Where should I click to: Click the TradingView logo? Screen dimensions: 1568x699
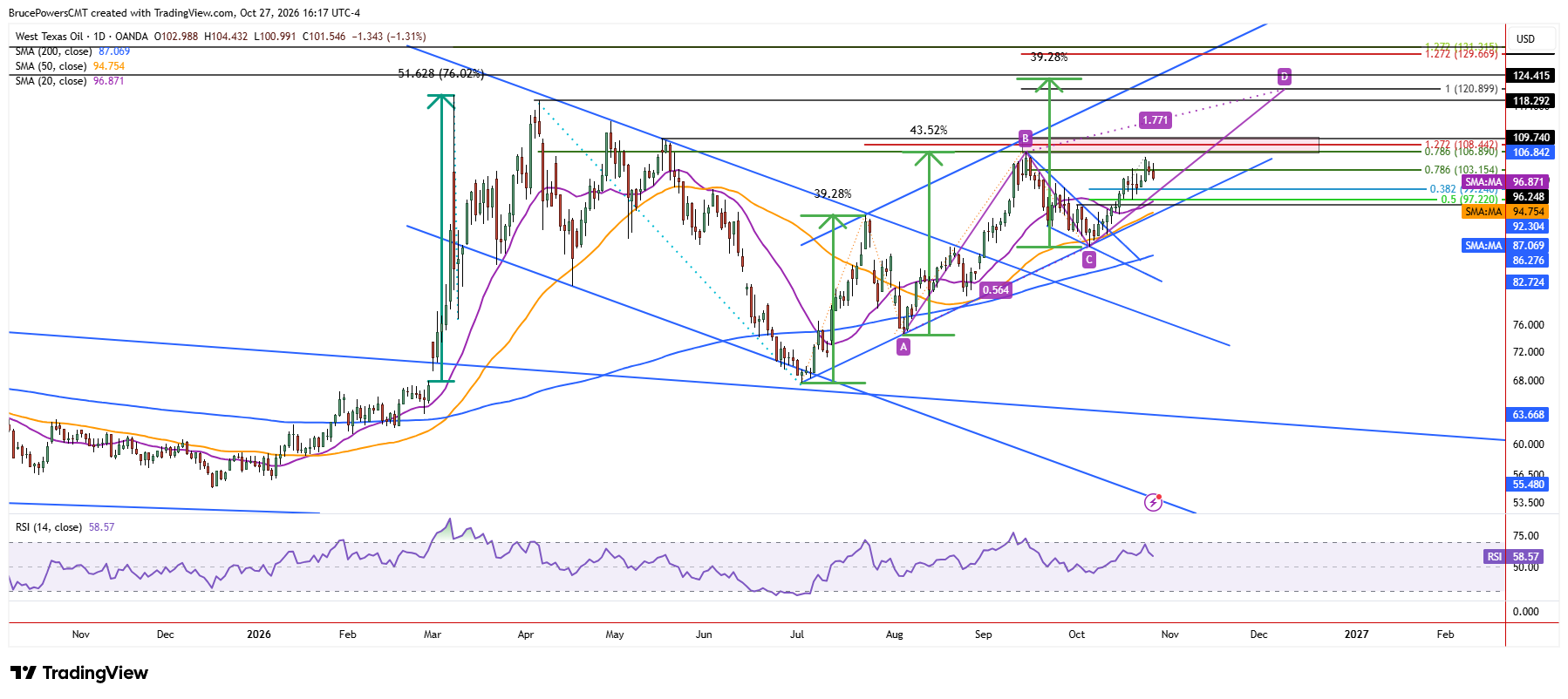click(79, 673)
